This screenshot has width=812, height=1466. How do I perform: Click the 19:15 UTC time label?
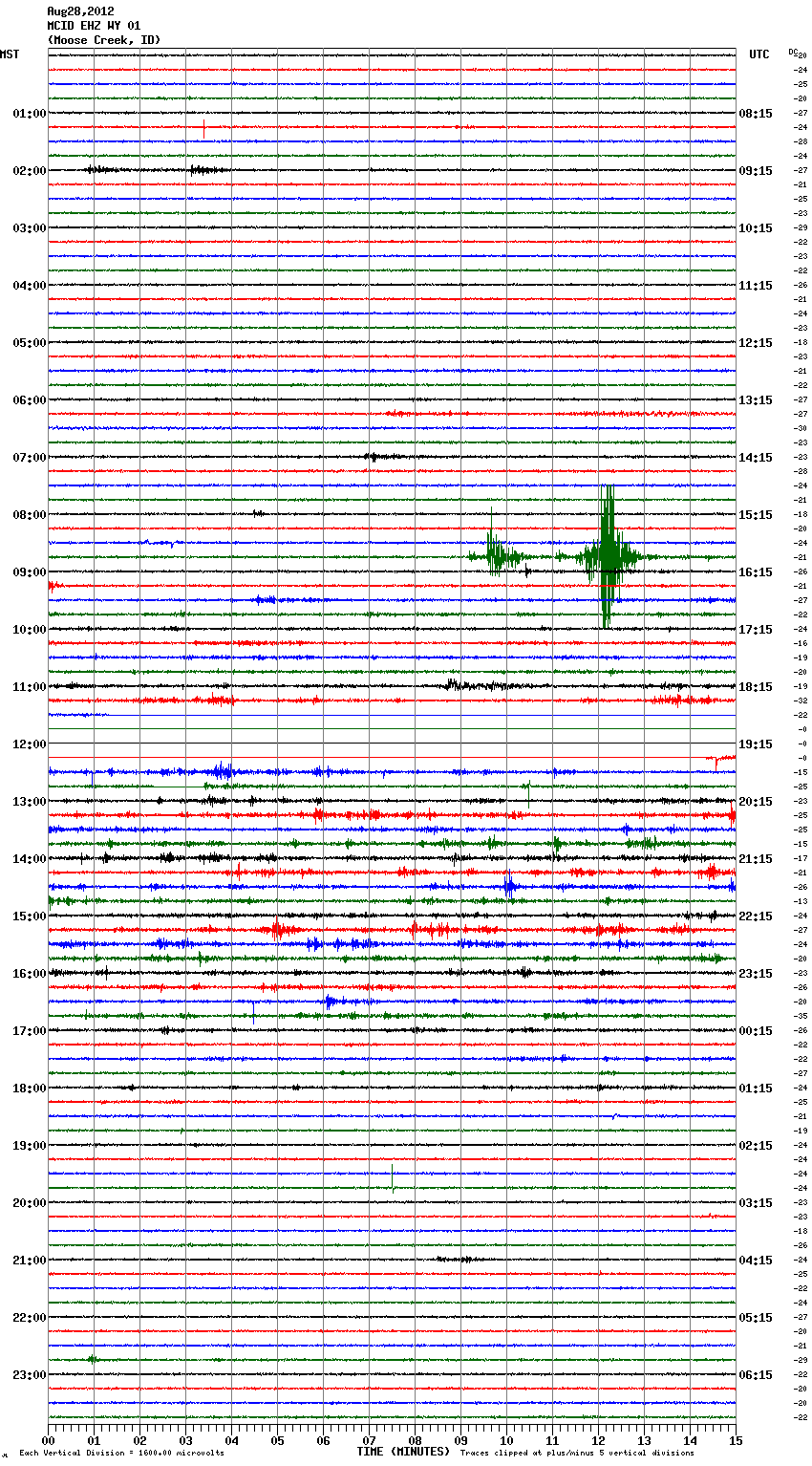click(756, 744)
